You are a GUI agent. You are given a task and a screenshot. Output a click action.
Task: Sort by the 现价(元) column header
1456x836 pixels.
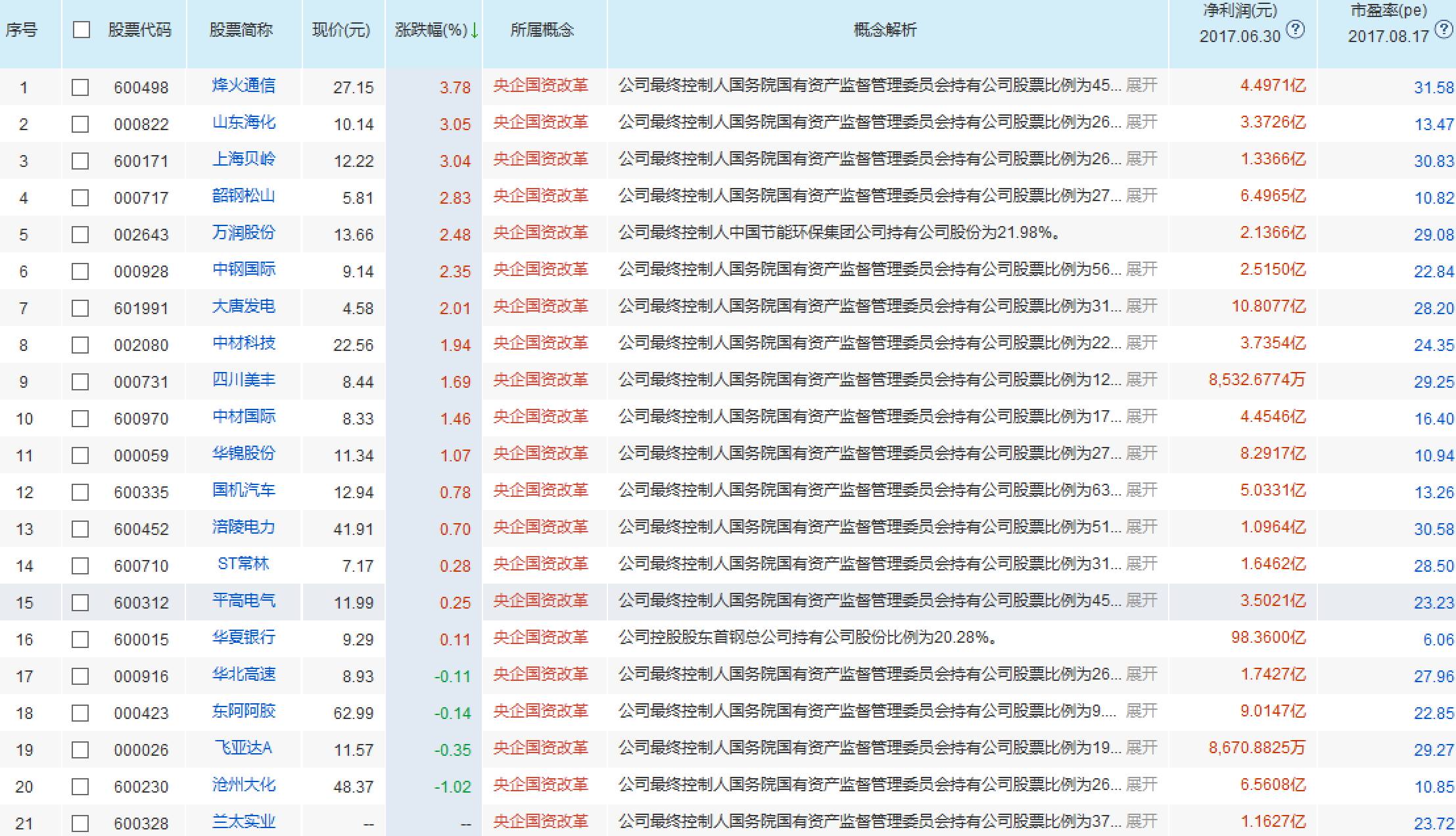click(x=341, y=30)
